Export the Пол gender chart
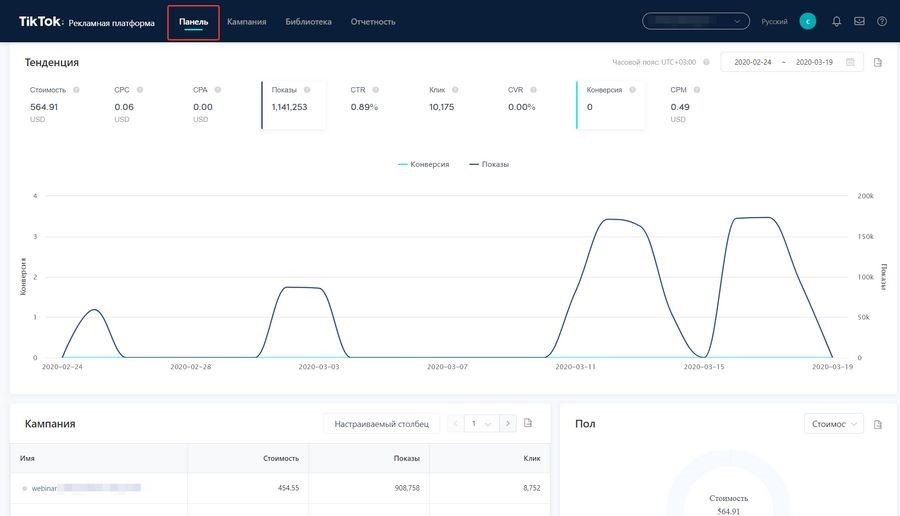 coord(878,424)
